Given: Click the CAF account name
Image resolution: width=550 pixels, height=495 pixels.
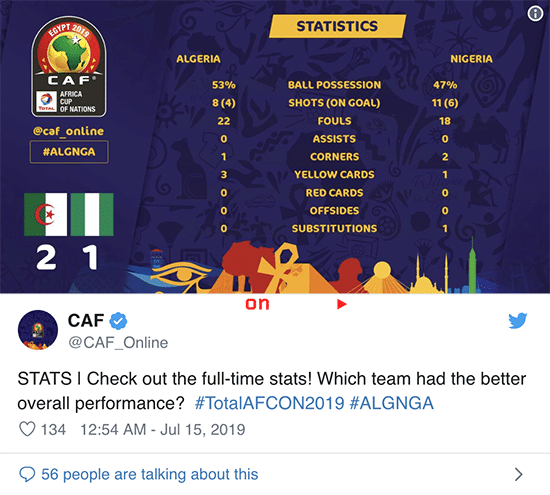Looking at the screenshot, I should [x=86, y=321].
